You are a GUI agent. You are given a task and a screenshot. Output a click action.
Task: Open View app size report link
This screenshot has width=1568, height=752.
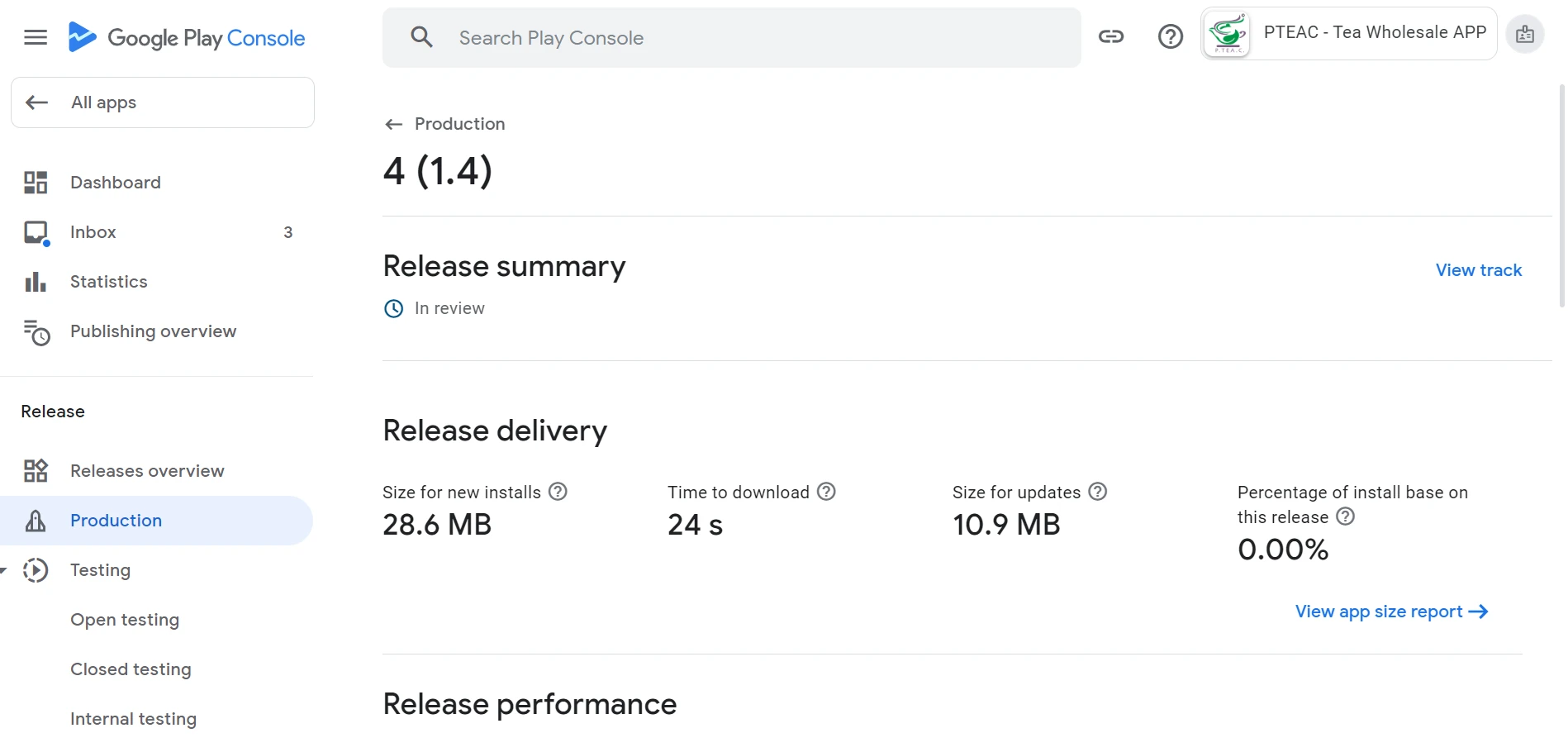1392,612
